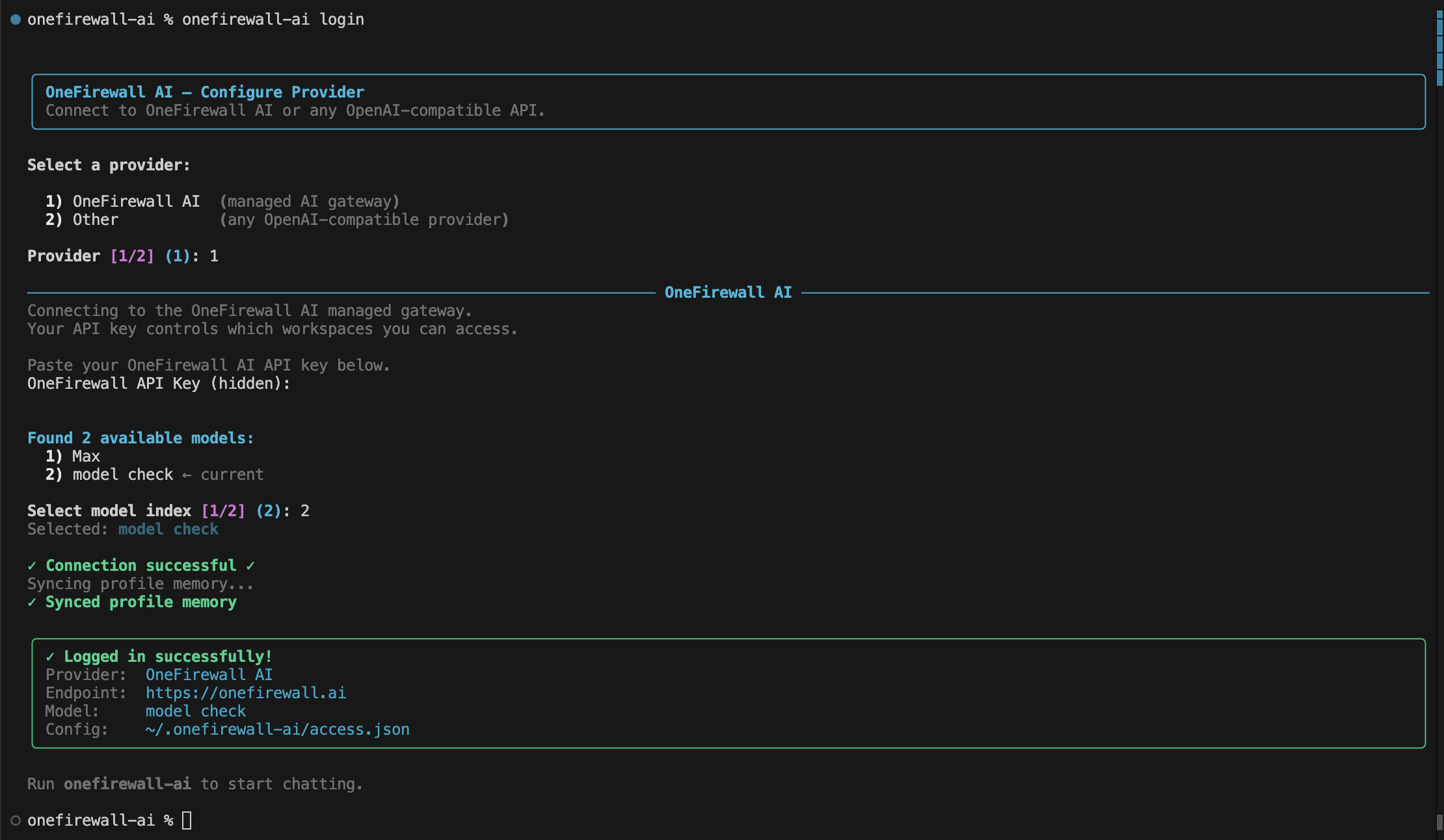1444x840 pixels.
Task: Click the terminal cursor block at the prompt
Action: [187, 820]
